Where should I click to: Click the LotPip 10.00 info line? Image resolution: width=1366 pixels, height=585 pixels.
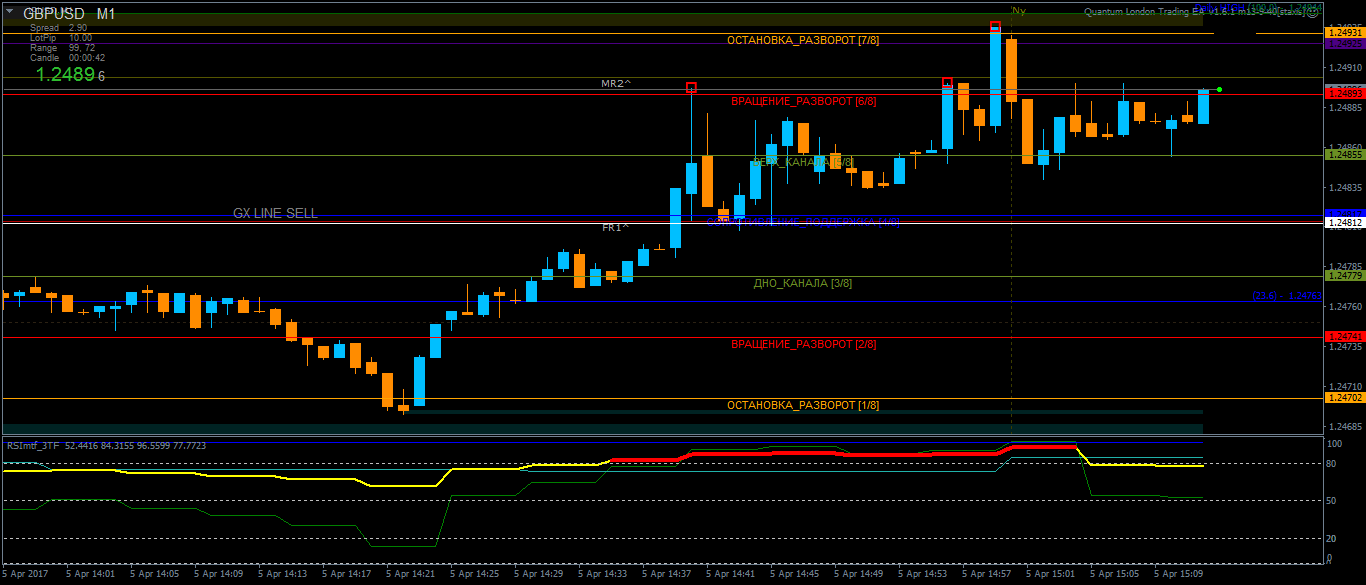coord(61,38)
